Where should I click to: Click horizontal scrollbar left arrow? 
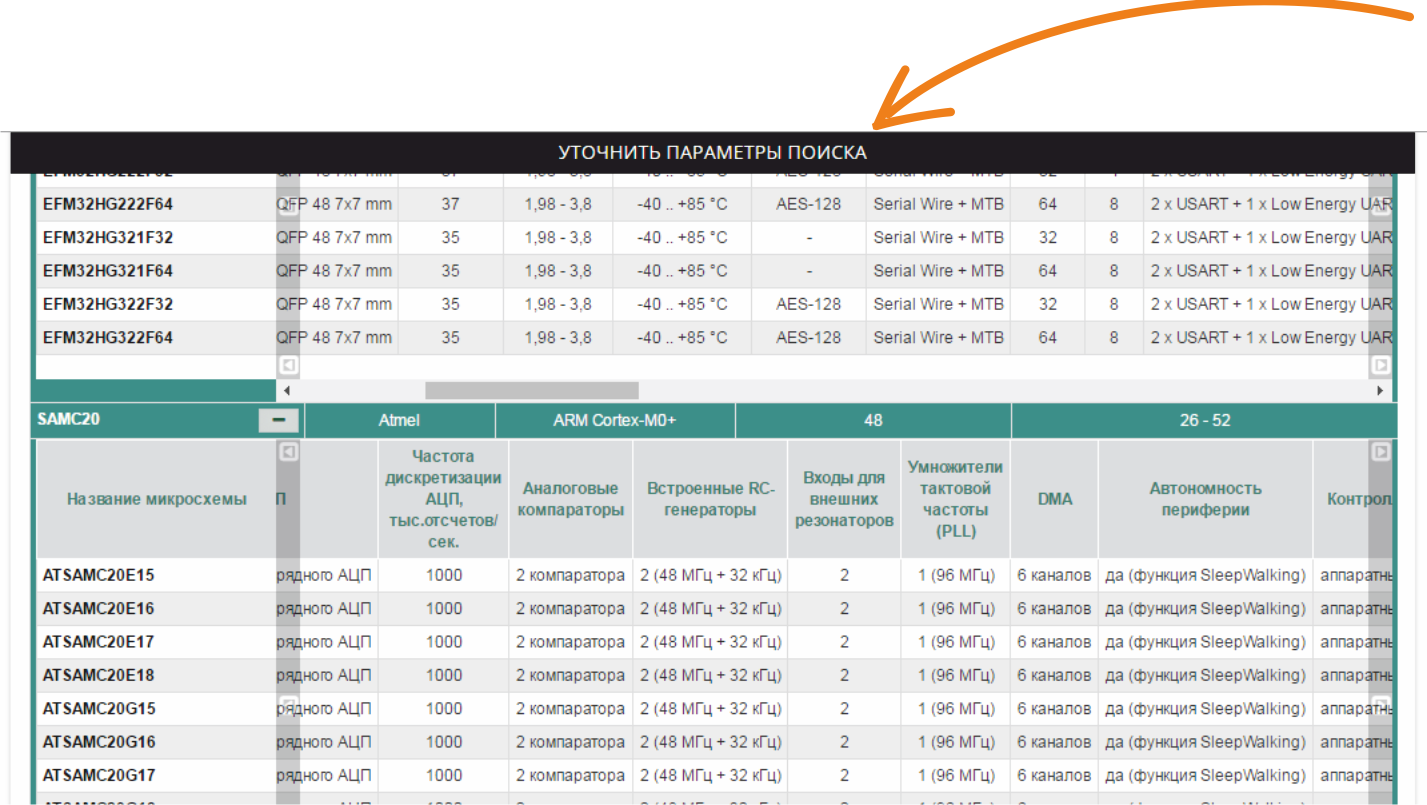click(286, 390)
